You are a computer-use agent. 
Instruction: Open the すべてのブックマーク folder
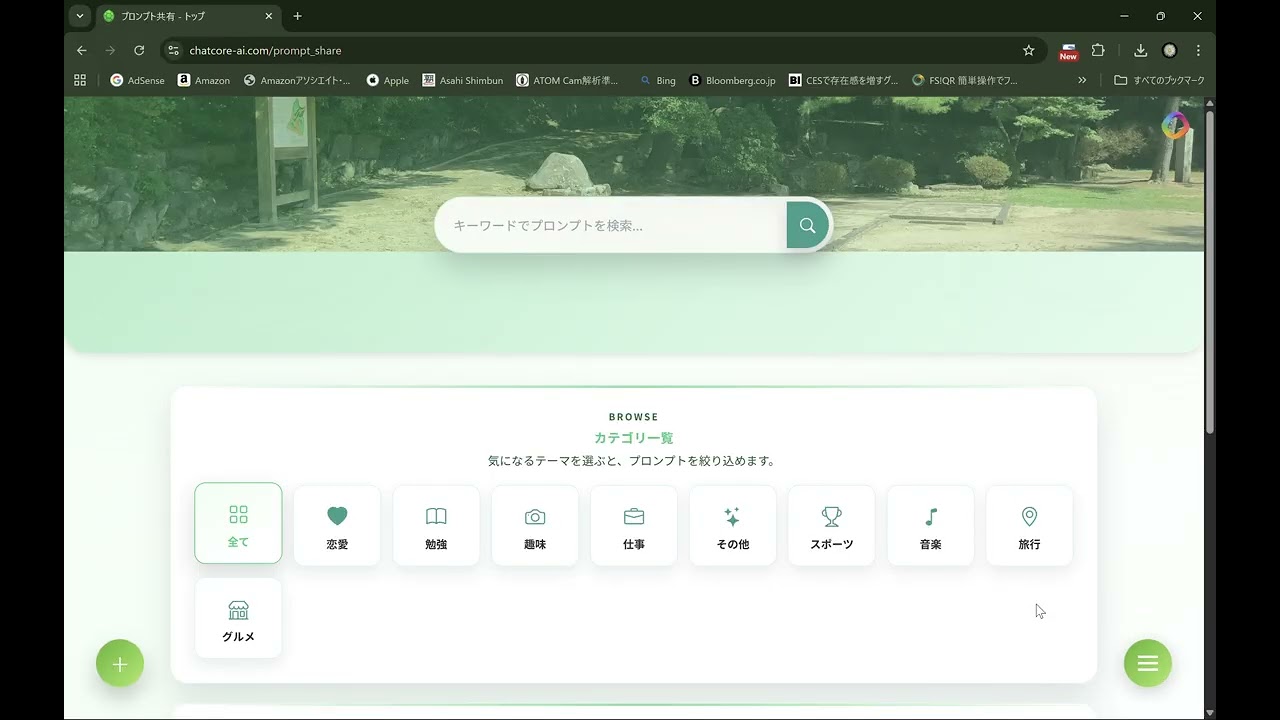pyautogui.click(x=1164, y=80)
